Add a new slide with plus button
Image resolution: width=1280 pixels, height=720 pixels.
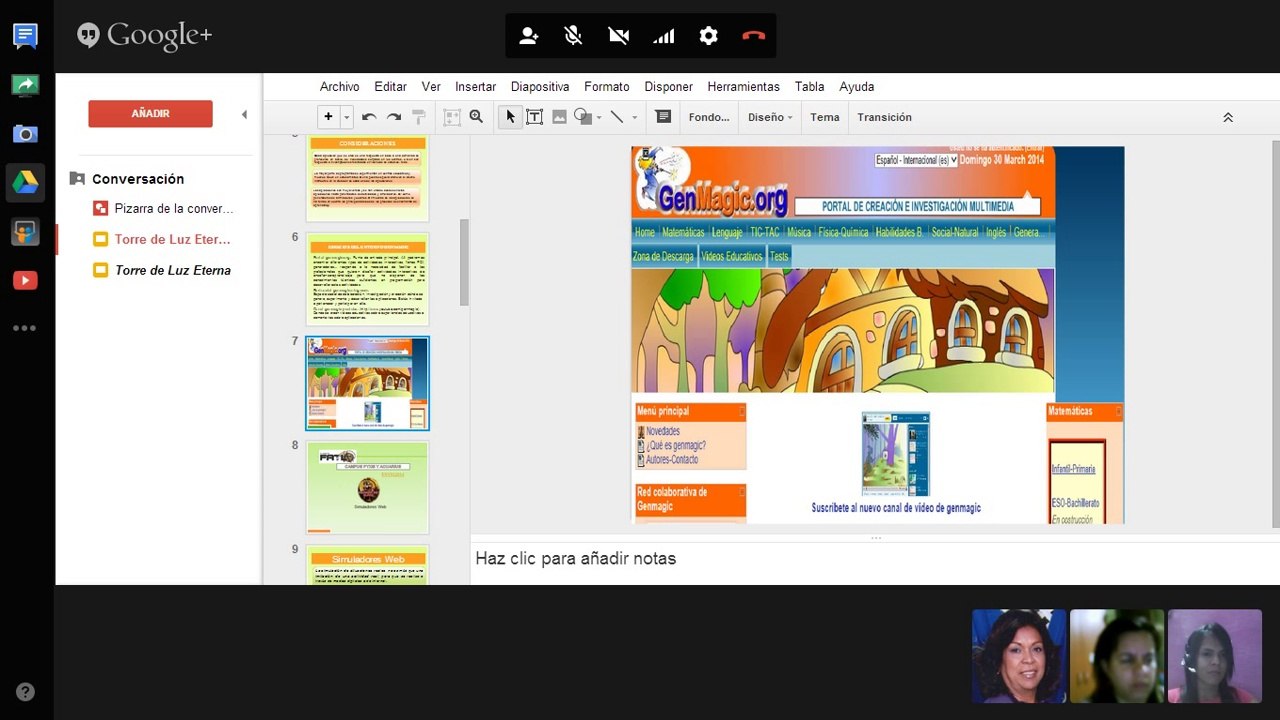click(x=328, y=117)
